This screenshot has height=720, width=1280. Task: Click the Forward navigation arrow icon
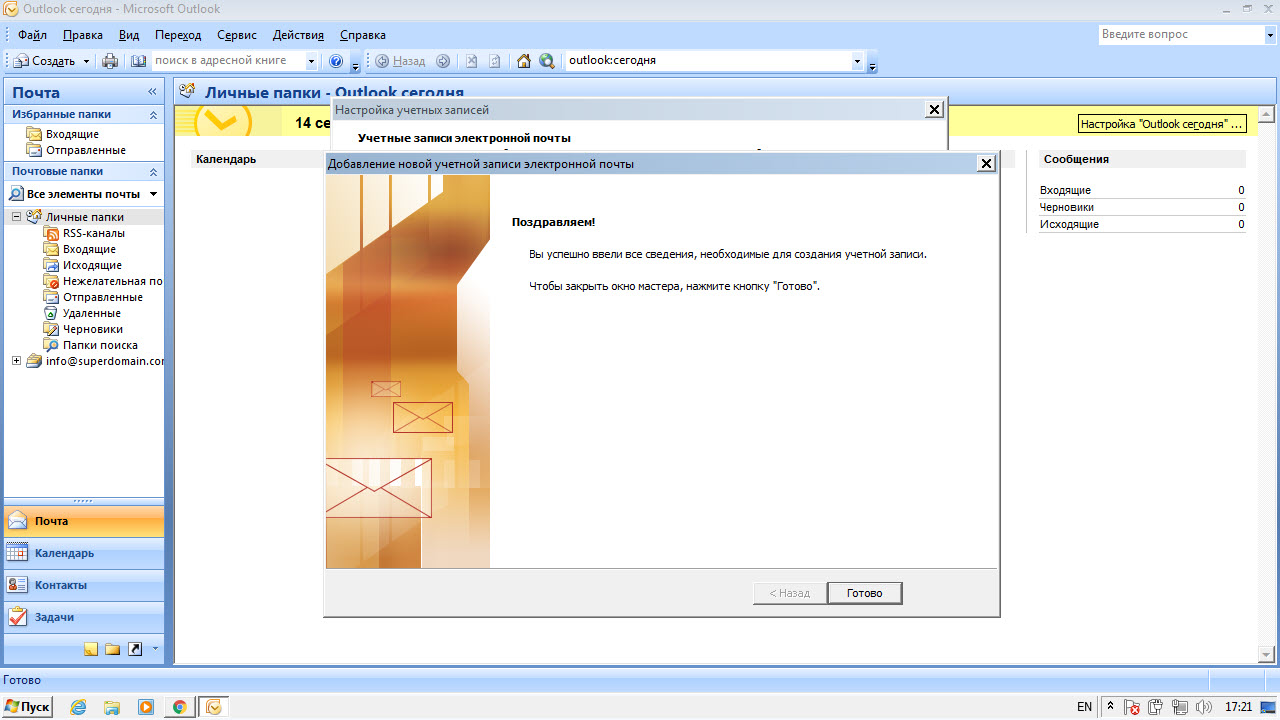pos(443,61)
